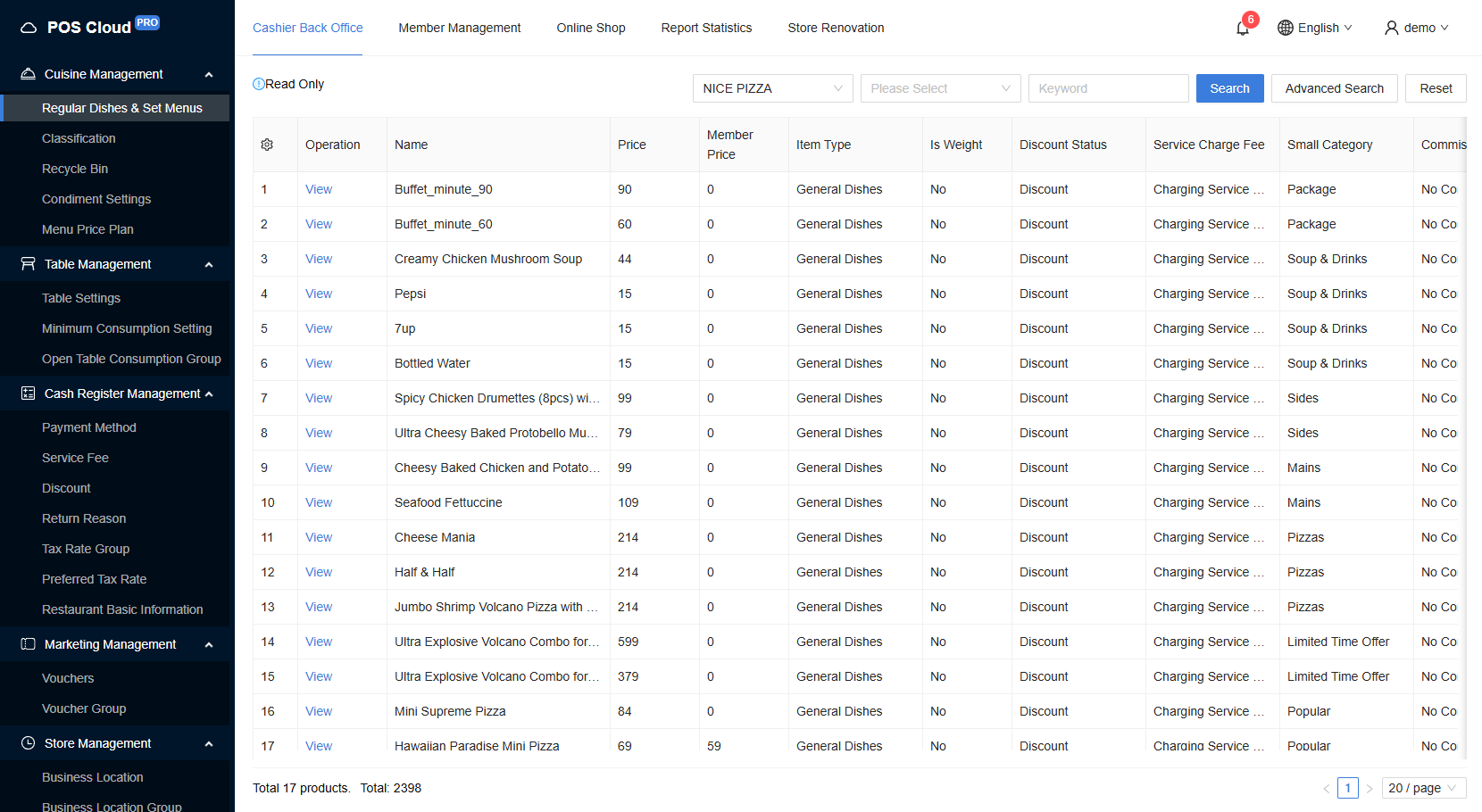Image resolution: width=1482 pixels, height=812 pixels.
Task: Click the globe language icon
Action: pyautogui.click(x=1285, y=28)
